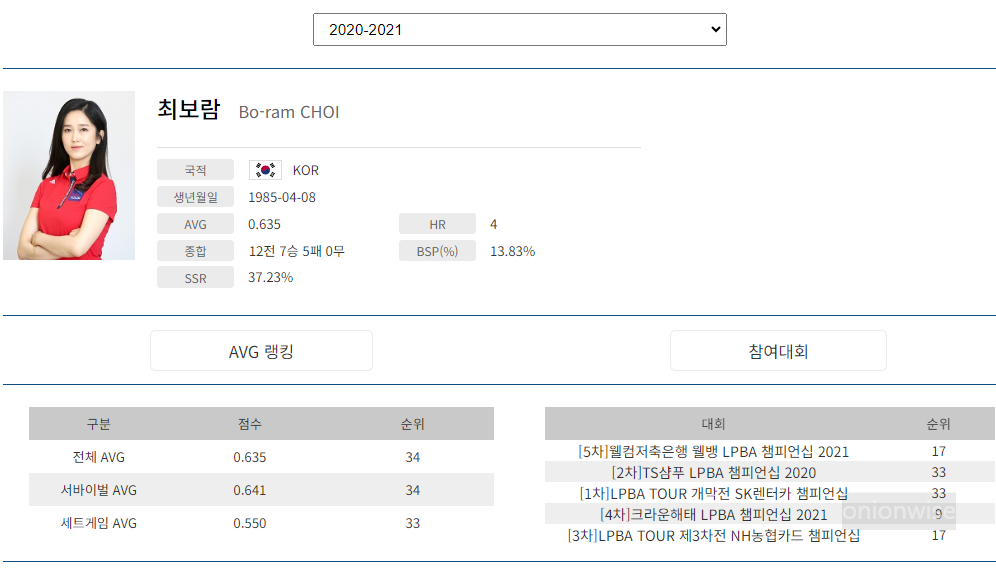996x570 pixels.
Task: Open [5차]웰컴저축은행 웰뱅 LPBA 챔피언십 2021
Action: 713,451
